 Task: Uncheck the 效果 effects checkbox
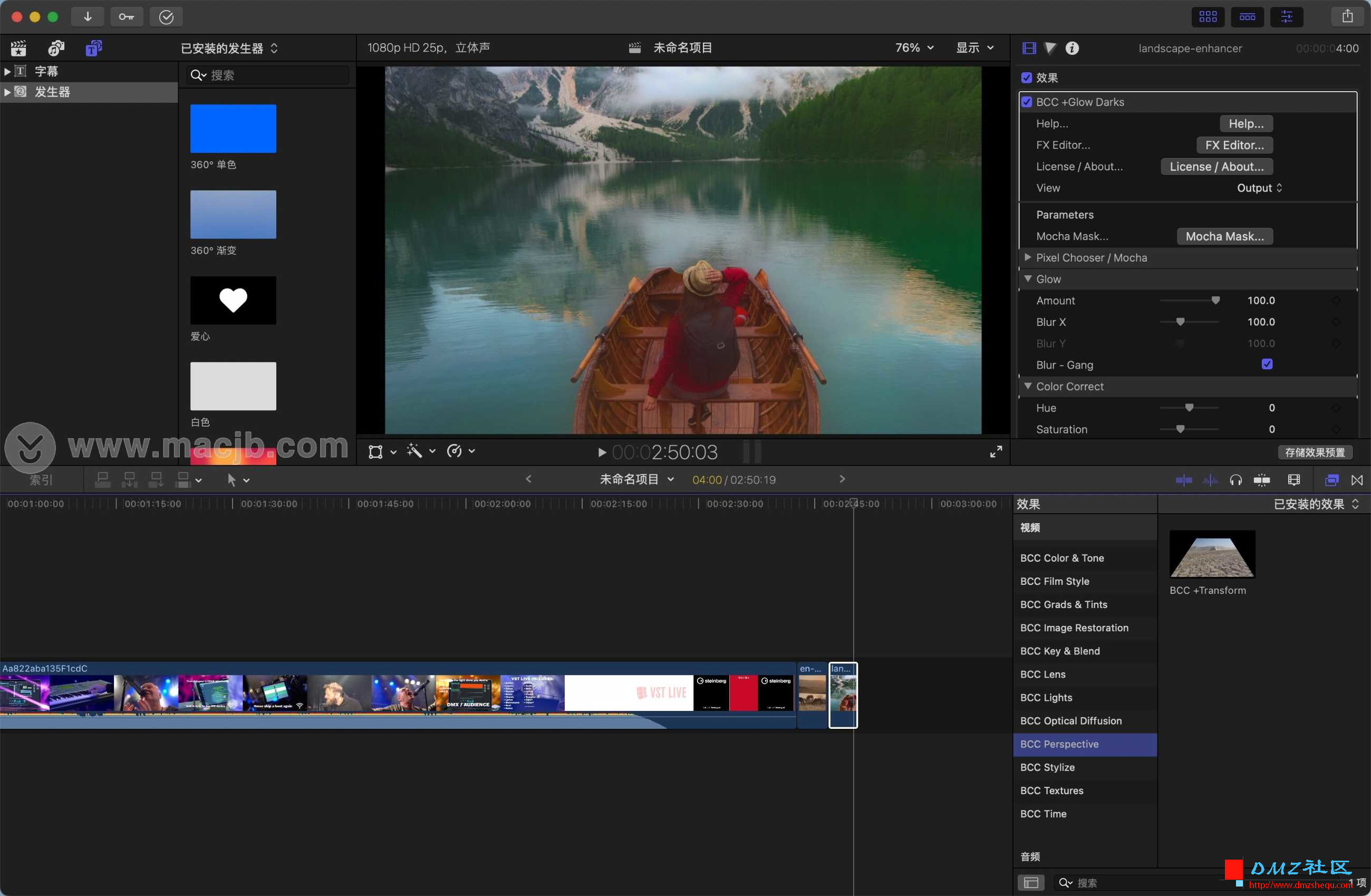[x=1027, y=78]
